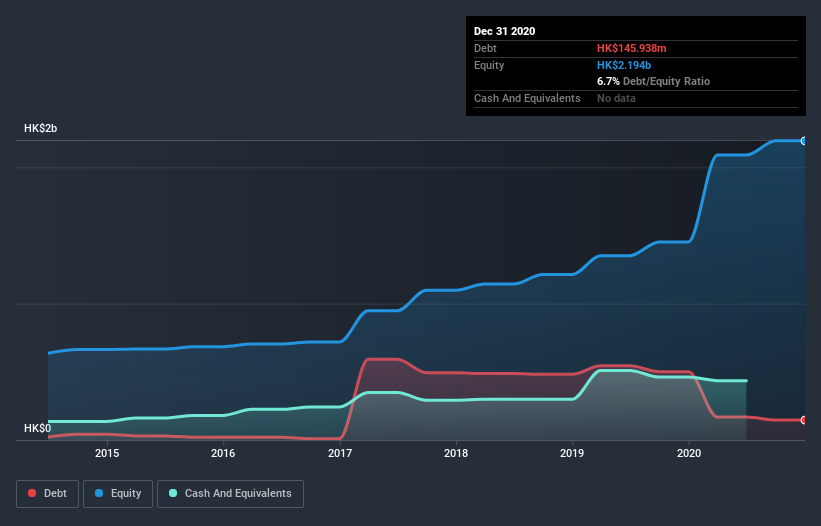
Task: Click the No data cash value
Action: [616, 98]
